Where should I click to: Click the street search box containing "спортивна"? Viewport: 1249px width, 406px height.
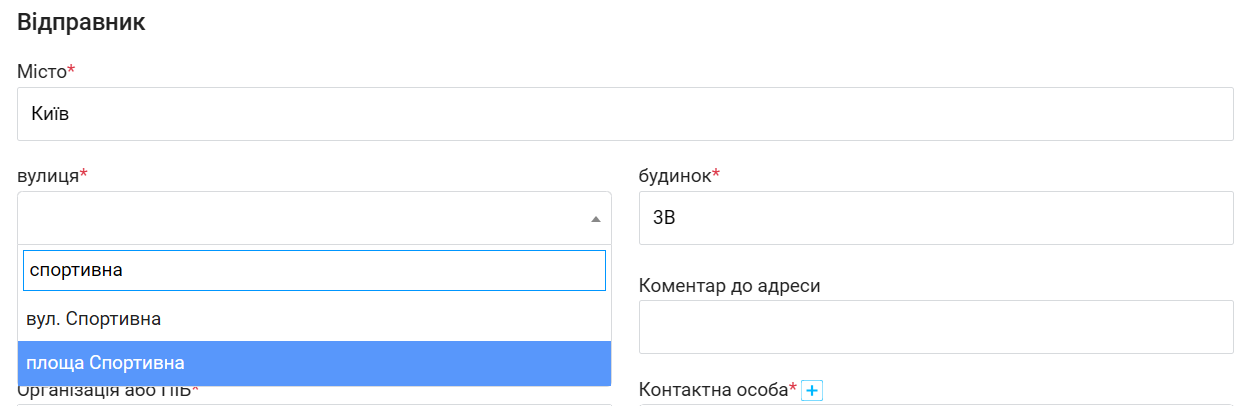(x=314, y=270)
